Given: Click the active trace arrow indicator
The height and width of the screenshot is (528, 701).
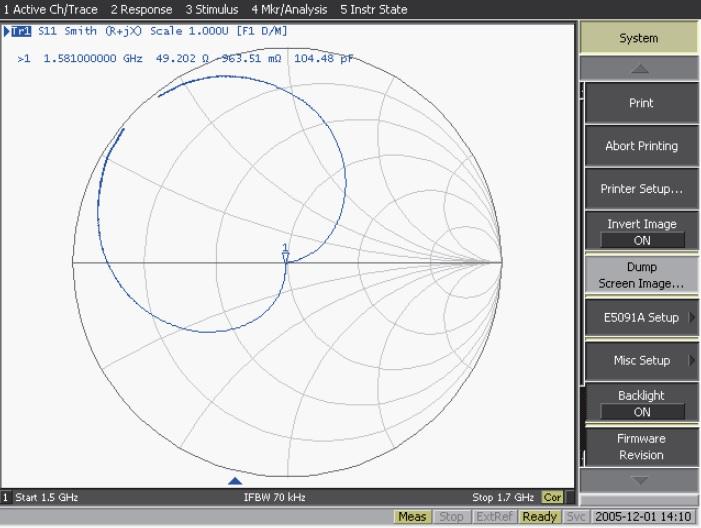Looking at the screenshot, I should tap(6, 31).
